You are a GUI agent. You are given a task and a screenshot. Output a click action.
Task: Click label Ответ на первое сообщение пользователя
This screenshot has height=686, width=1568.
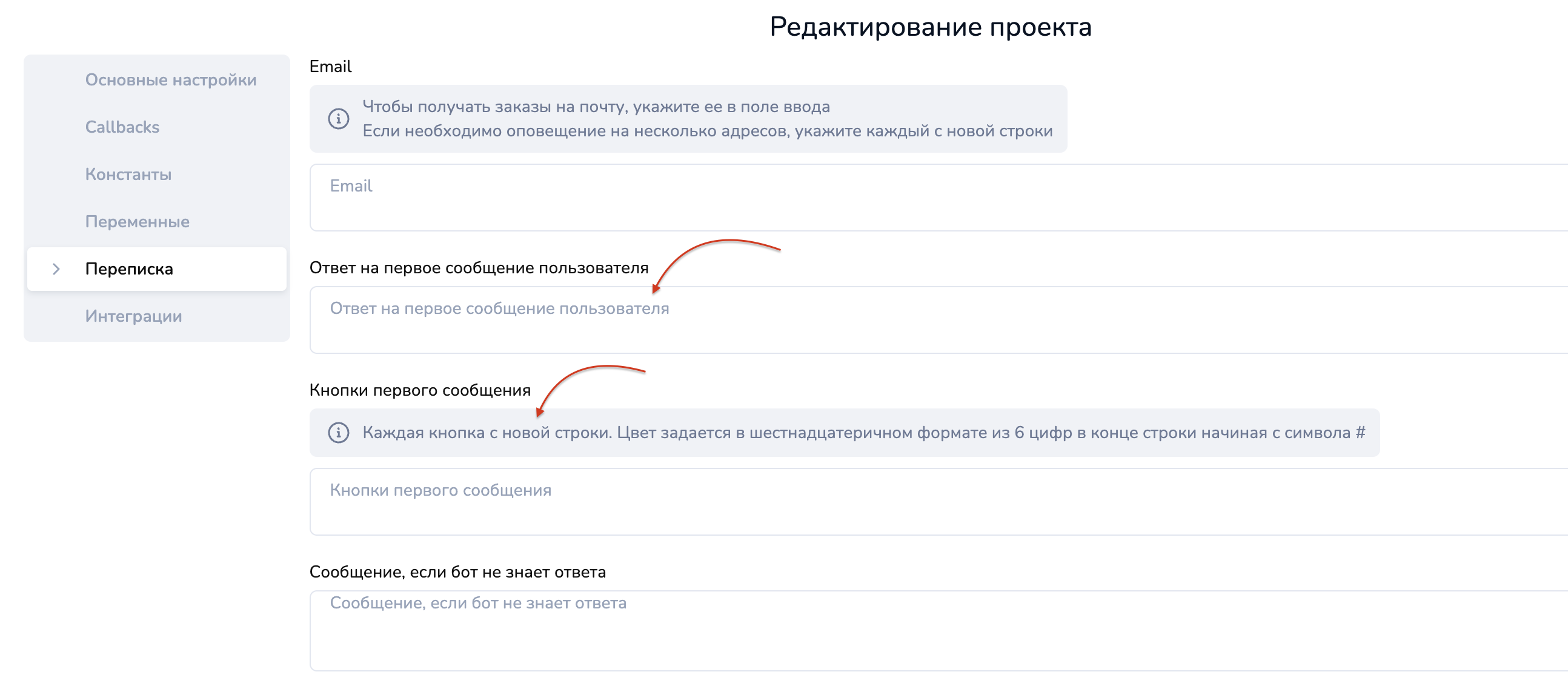coord(479,268)
